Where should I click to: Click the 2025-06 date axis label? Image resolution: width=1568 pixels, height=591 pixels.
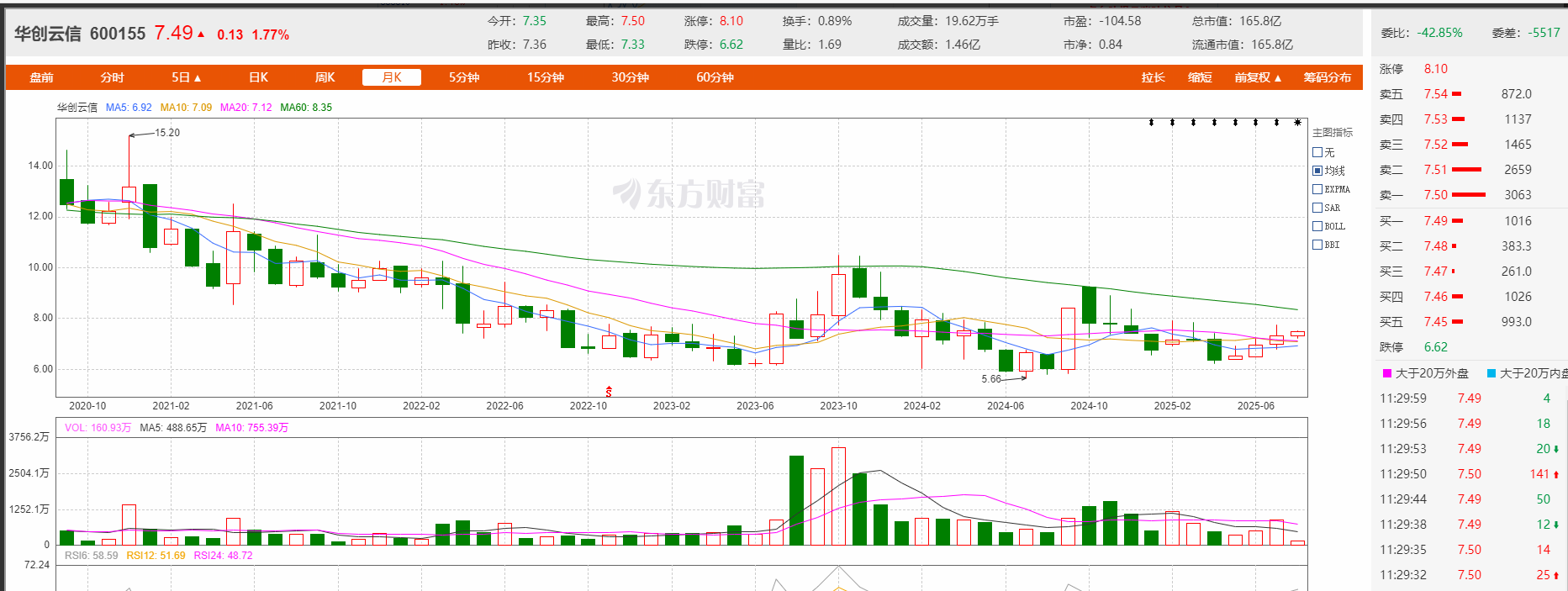click(x=1255, y=406)
